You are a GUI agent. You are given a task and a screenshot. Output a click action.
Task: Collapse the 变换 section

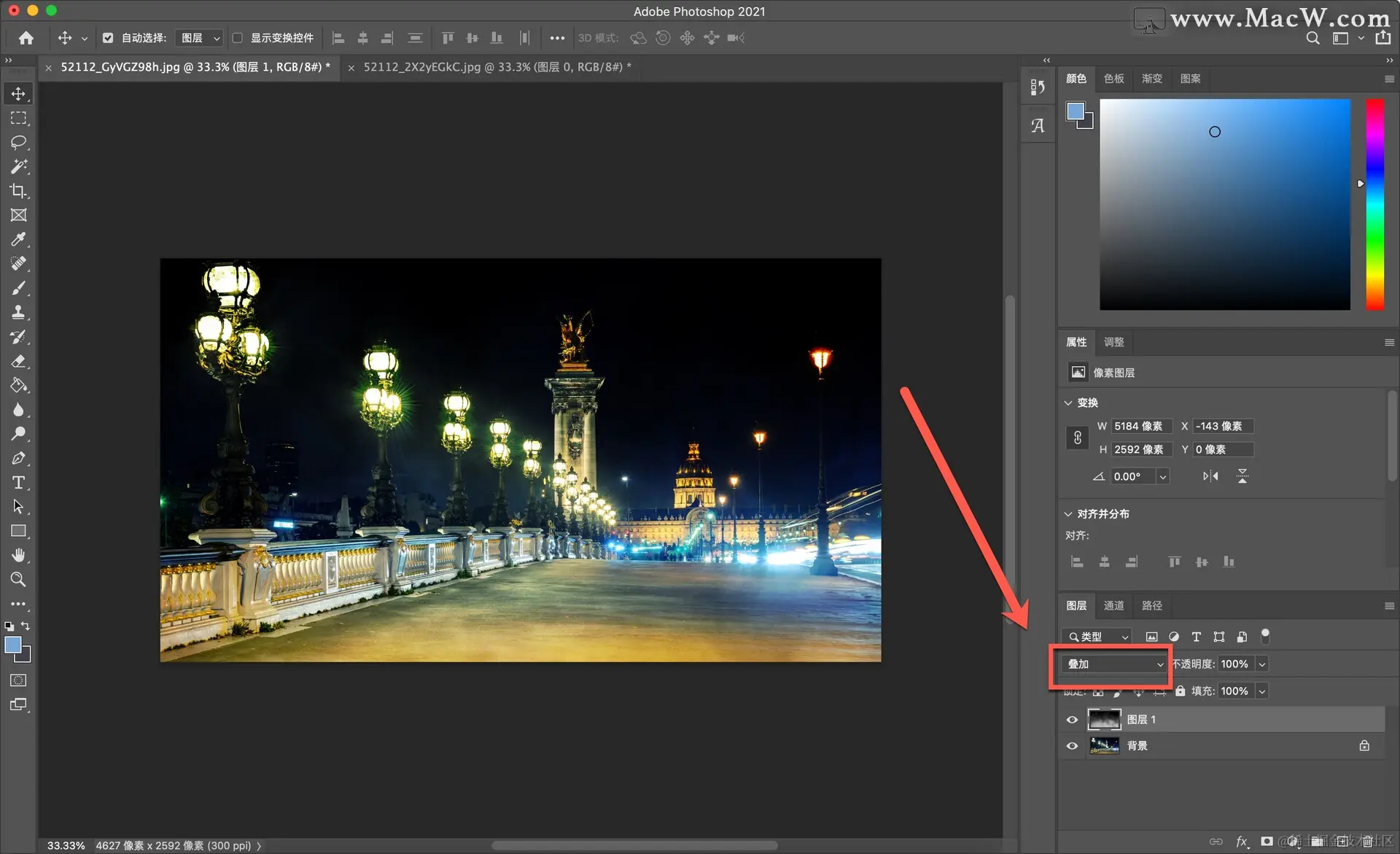coord(1068,403)
